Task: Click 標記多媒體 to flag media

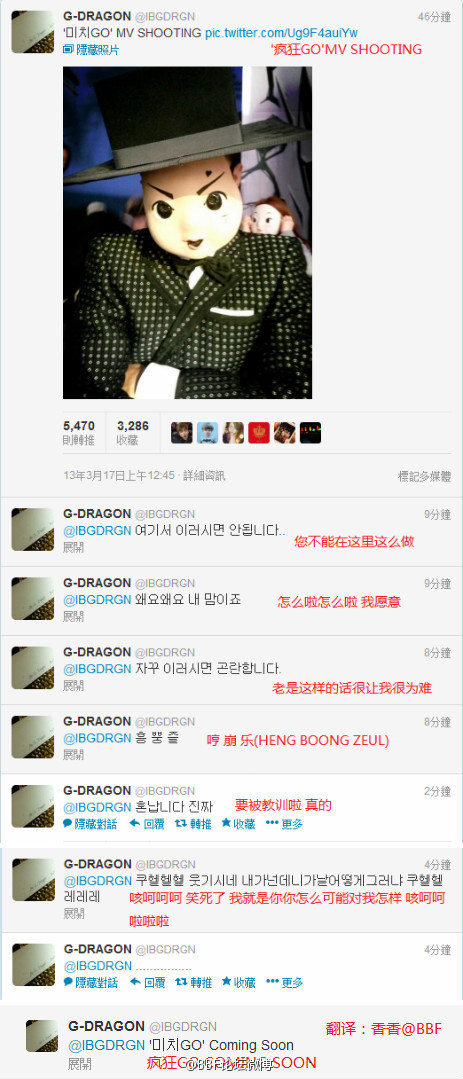Action: (x=424, y=476)
